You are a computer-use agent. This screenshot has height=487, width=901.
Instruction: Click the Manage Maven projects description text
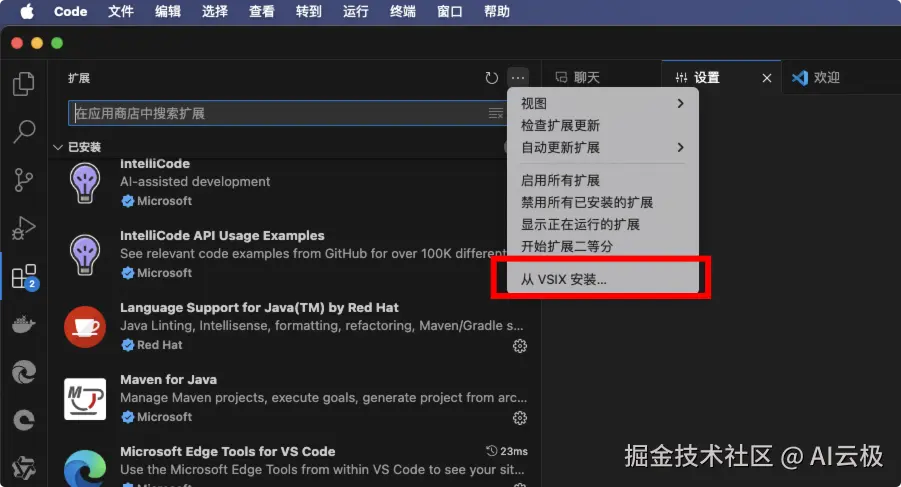(x=323, y=397)
